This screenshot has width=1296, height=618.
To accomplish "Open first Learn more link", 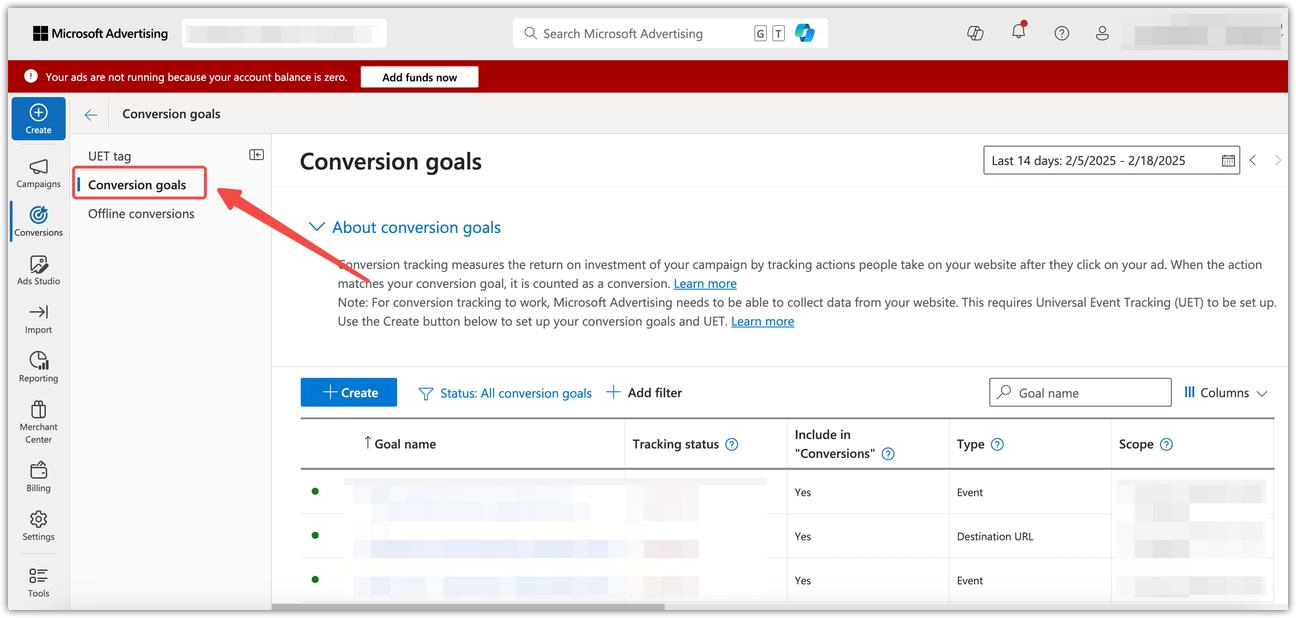I will click(x=705, y=284).
